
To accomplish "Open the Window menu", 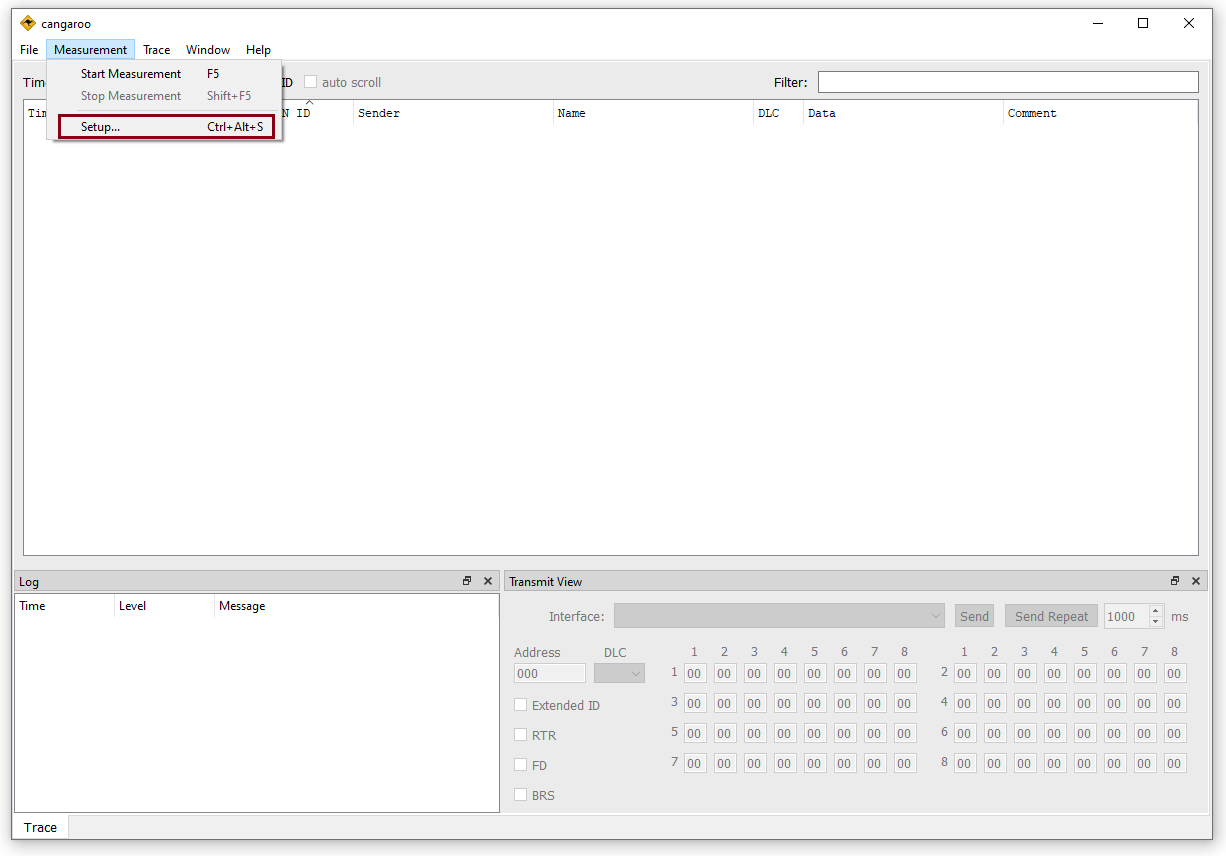I will point(208,50).
